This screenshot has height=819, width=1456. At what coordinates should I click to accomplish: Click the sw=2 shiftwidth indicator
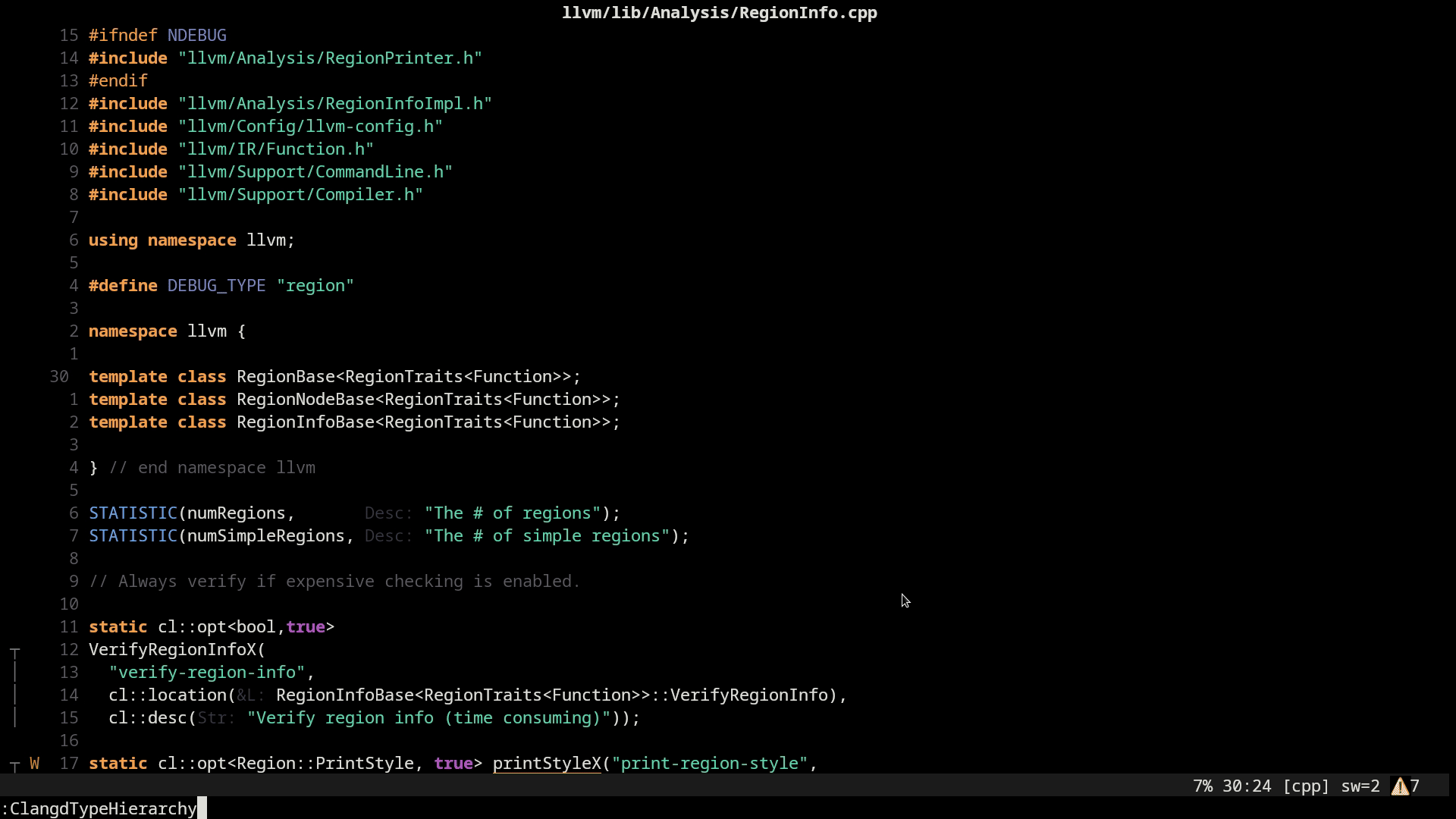(1360, 786)
